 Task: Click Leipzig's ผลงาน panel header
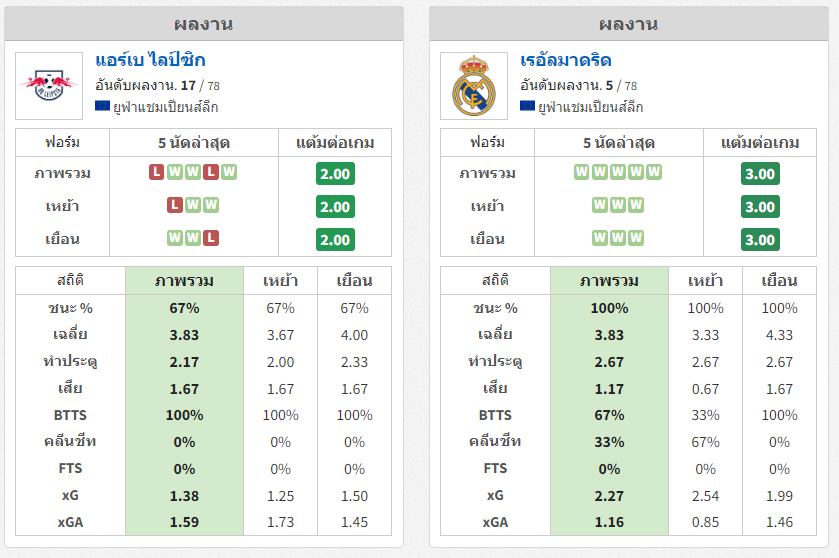204,24
